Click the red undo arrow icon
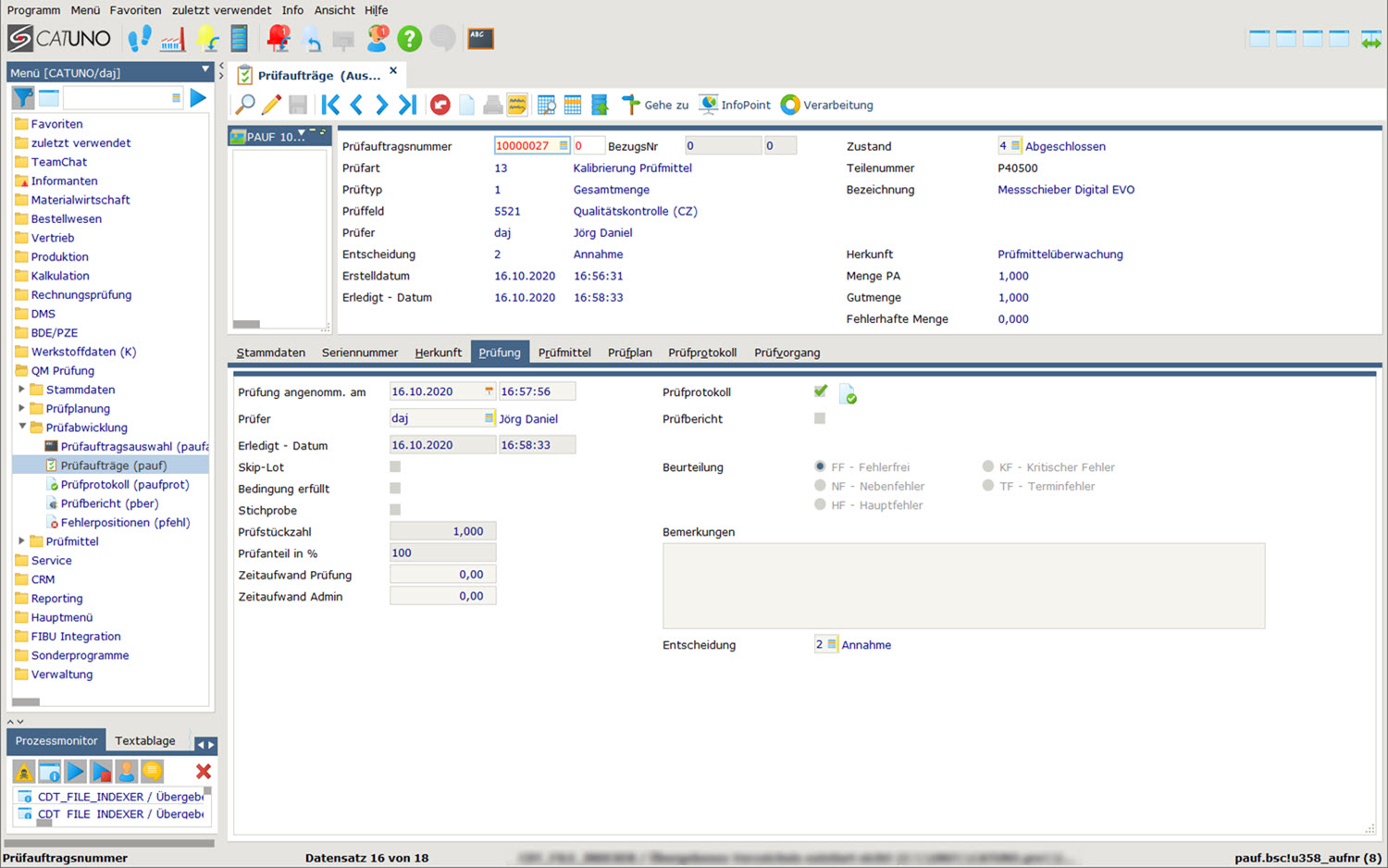The height and width of the screenshot is (868, 1388). click(440, 105)
